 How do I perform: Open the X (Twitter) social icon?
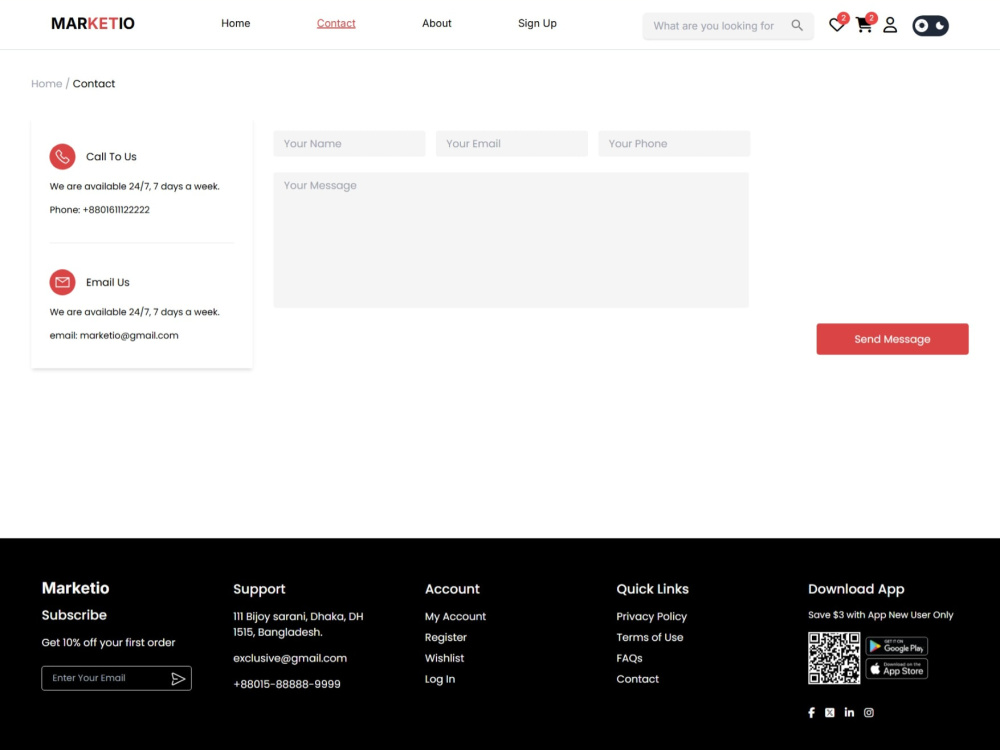829,712
